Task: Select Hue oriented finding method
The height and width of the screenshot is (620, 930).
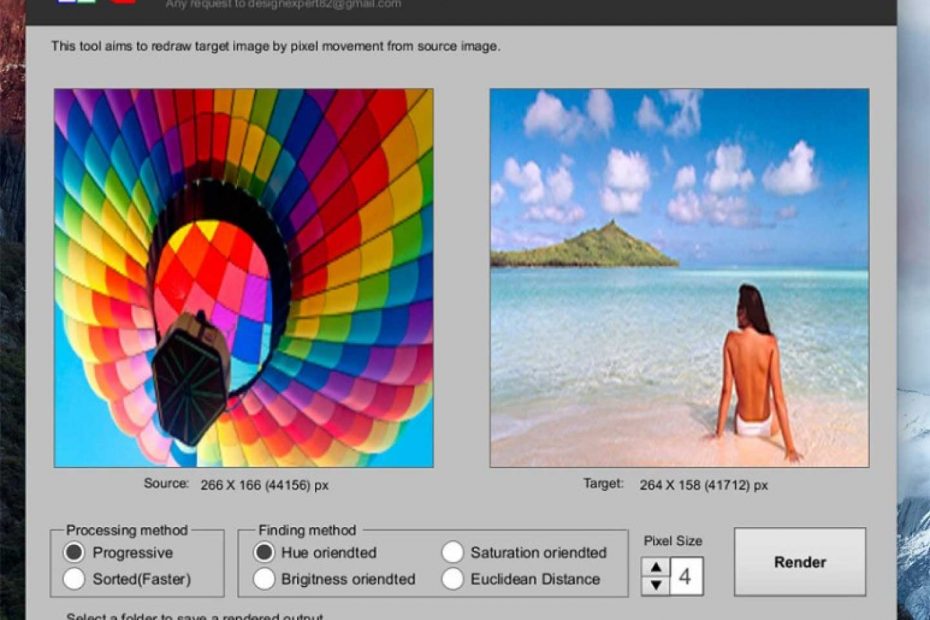Action: (x=264, y=553)
